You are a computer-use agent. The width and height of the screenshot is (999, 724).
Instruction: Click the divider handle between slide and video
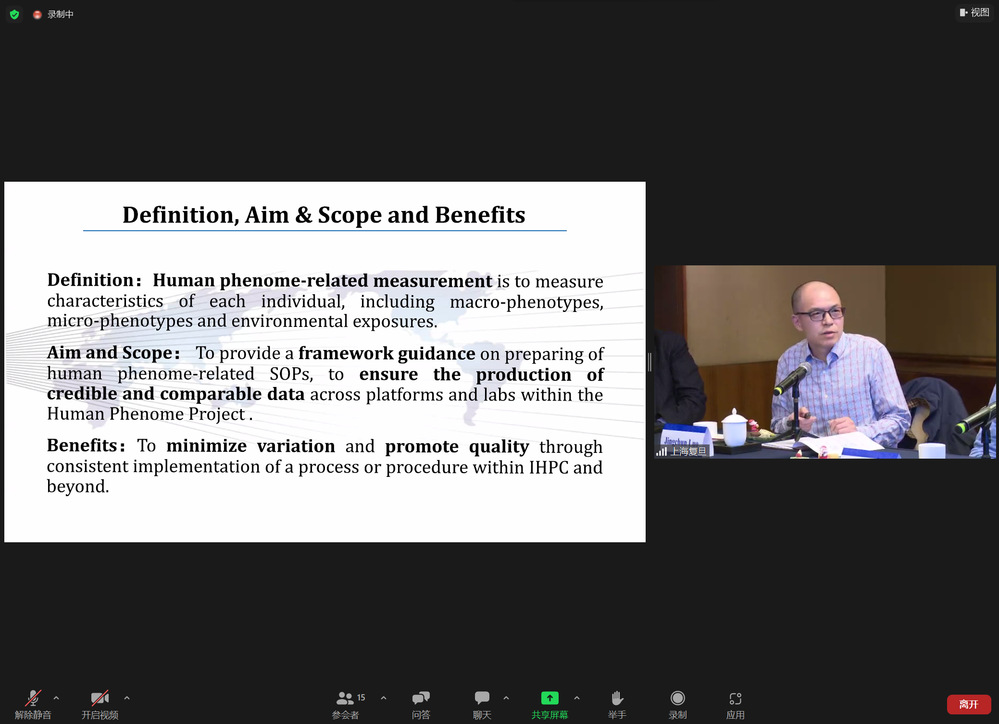pyautogui.click(x=650, y=362)
